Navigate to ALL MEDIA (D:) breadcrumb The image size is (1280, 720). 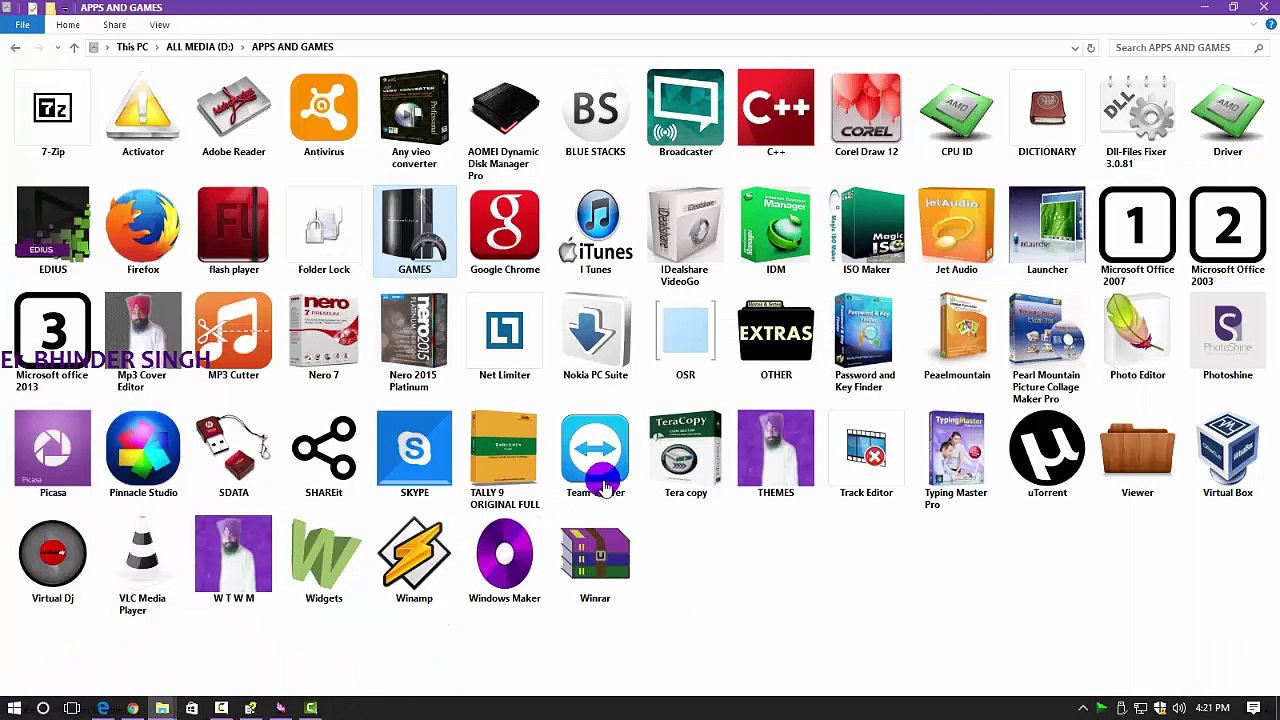200,47
